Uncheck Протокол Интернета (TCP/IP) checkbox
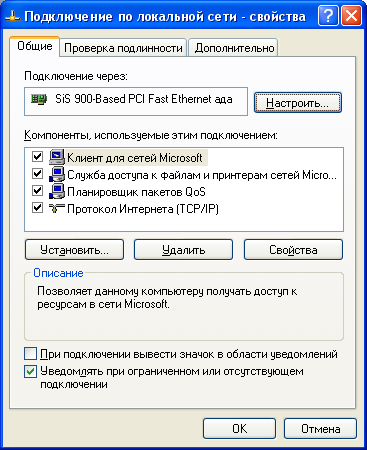Viewport: 367px width, 450px height. [x=37, y=208]
